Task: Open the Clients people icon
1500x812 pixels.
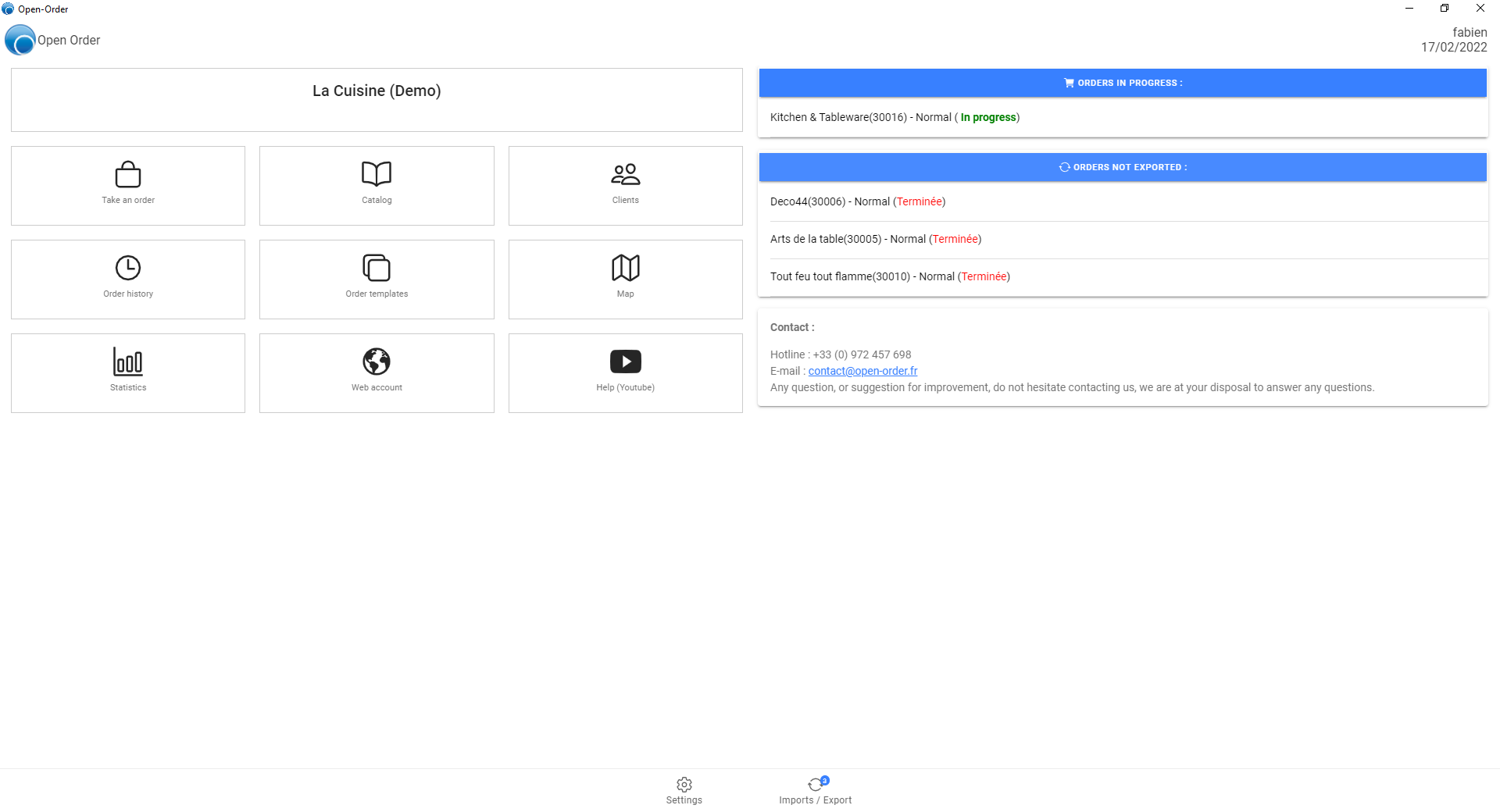Action: (x=626, y=173)
